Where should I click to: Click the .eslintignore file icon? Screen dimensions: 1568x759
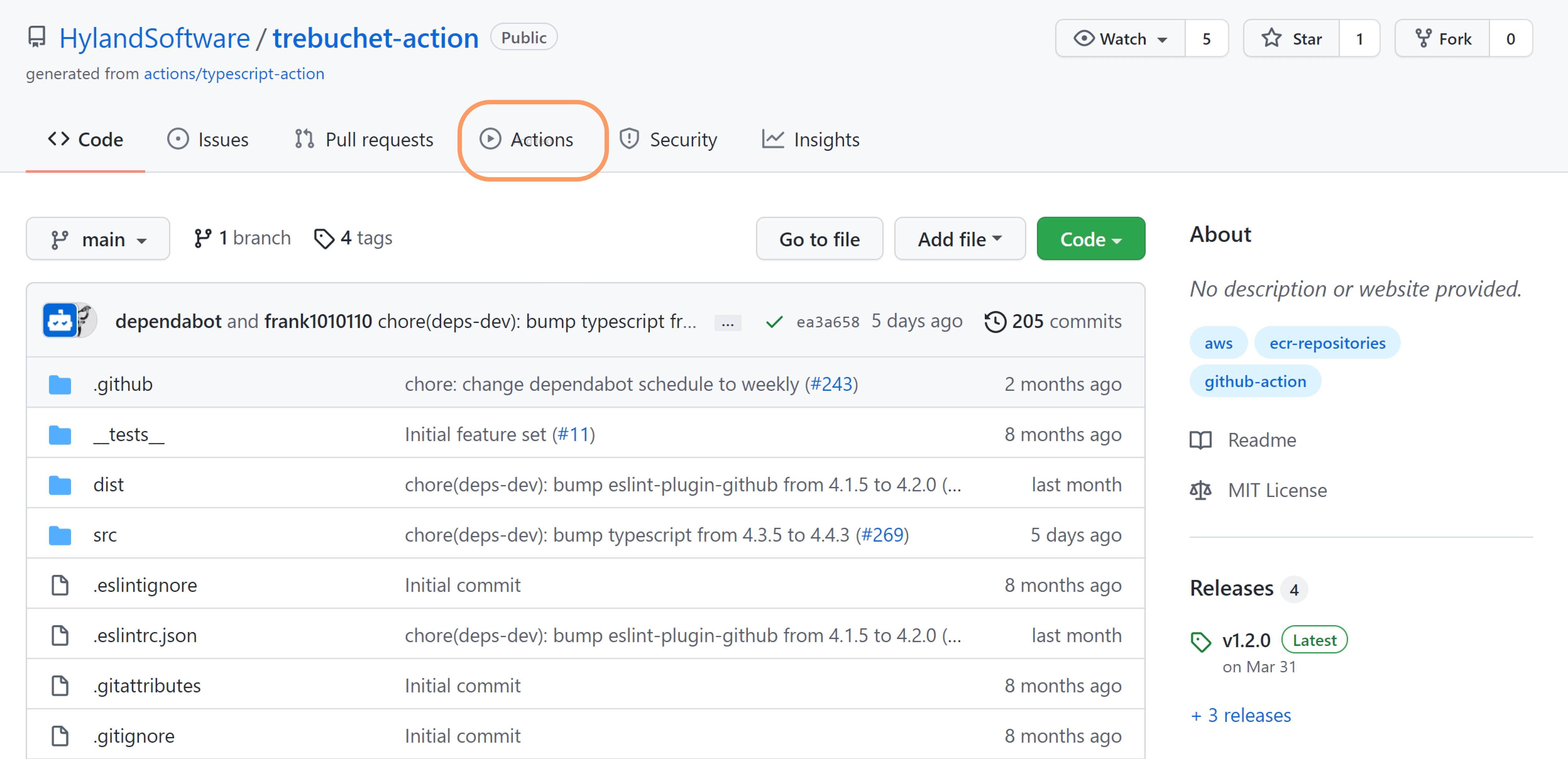coord(60,585)
